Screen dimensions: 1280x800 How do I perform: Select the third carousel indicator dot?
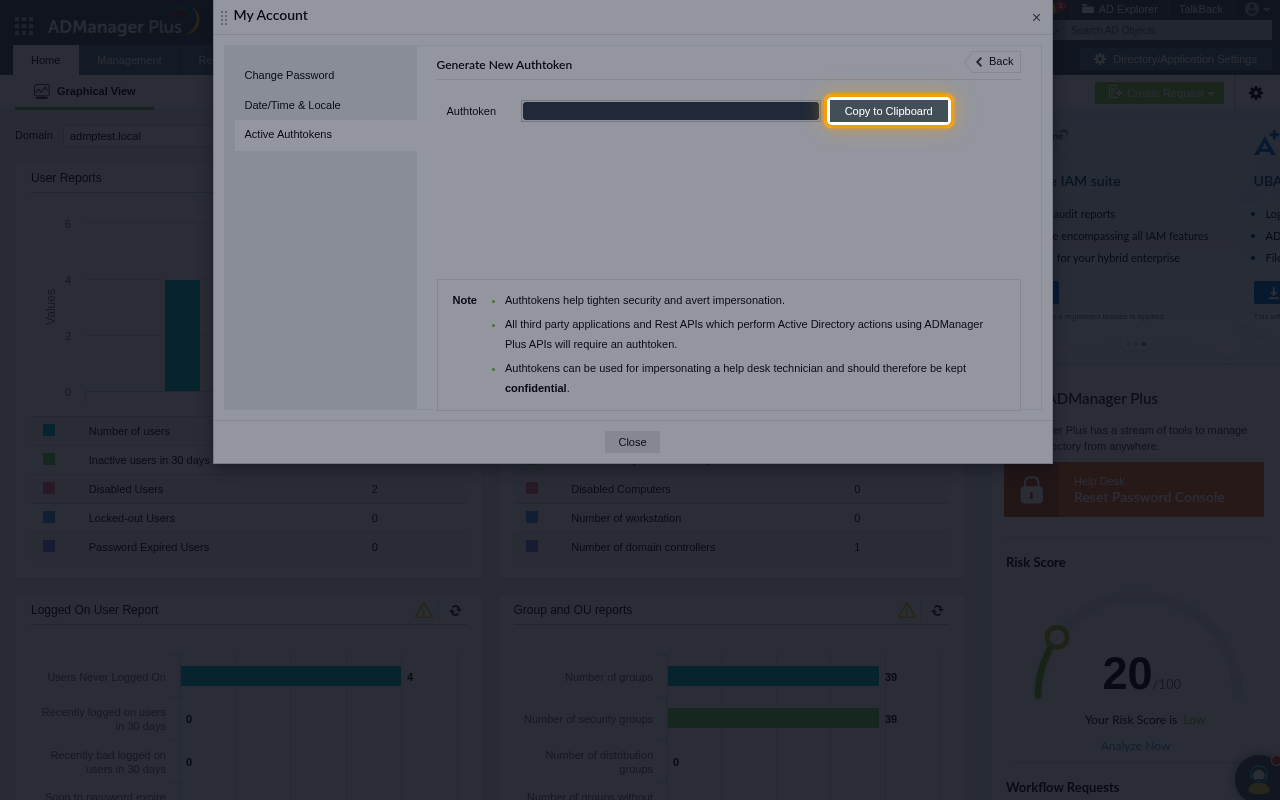1144,344
